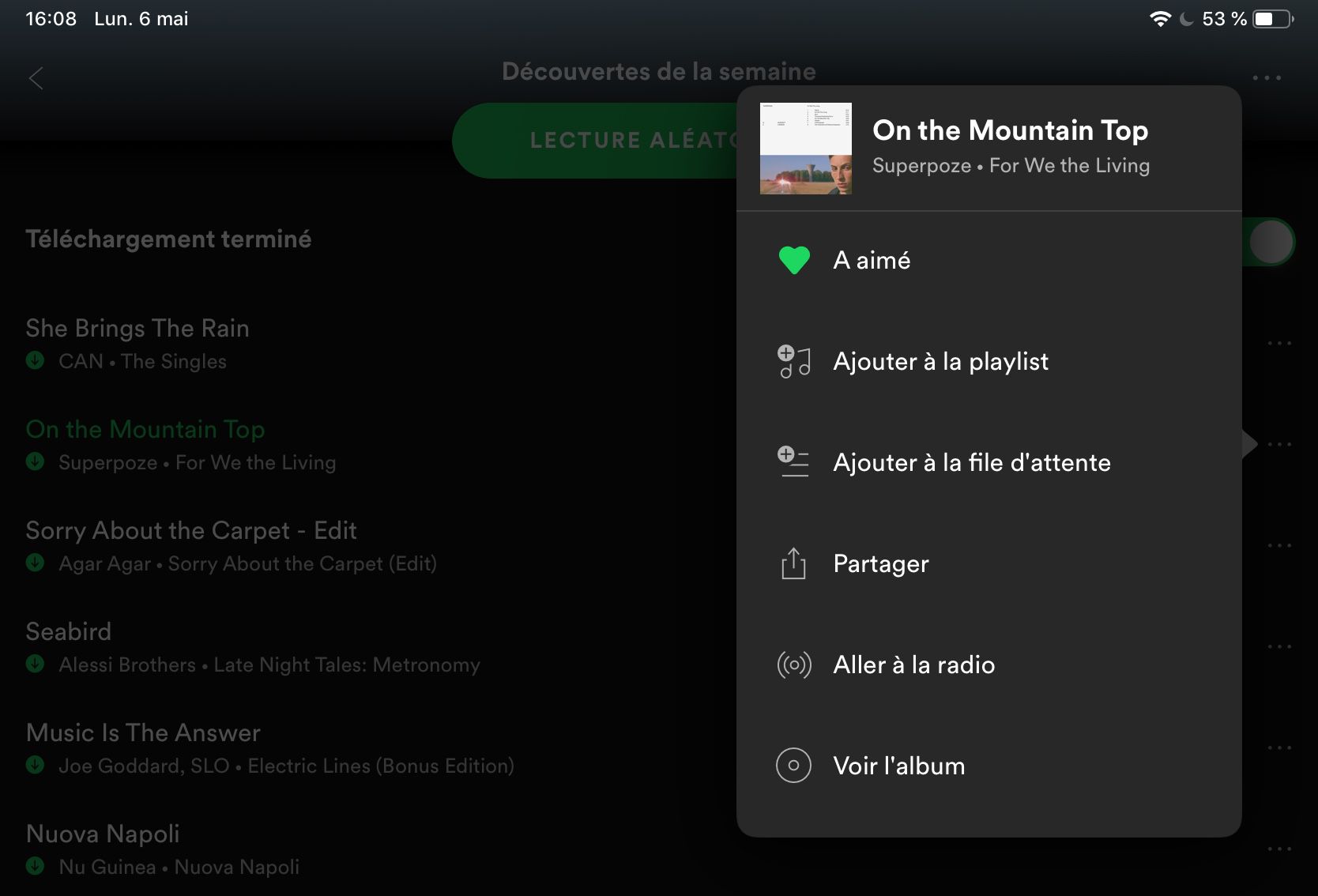This screenshot has height=896, width=1318.
Task: Open the options menu for Sorry About the Carpet
Action: click(1279, 544)
